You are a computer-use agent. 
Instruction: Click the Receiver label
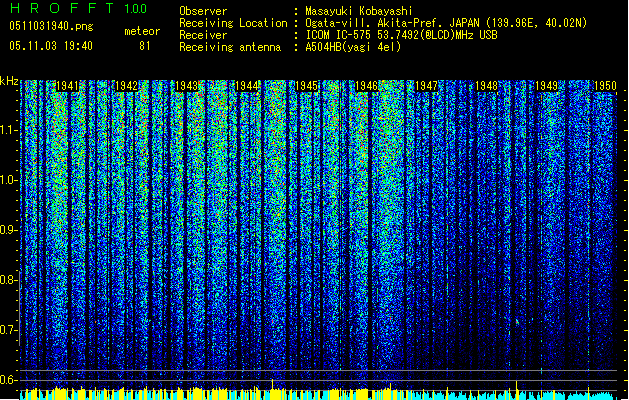coord(203,35)
